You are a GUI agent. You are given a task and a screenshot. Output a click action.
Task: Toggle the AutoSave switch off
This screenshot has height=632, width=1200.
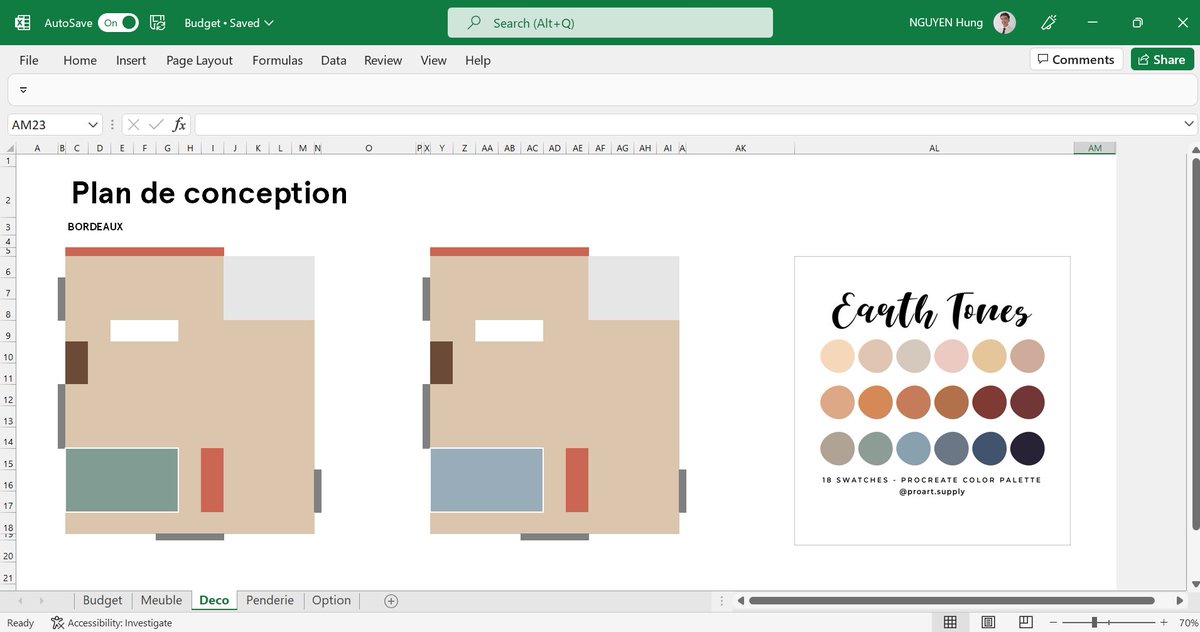click(118, 22)
